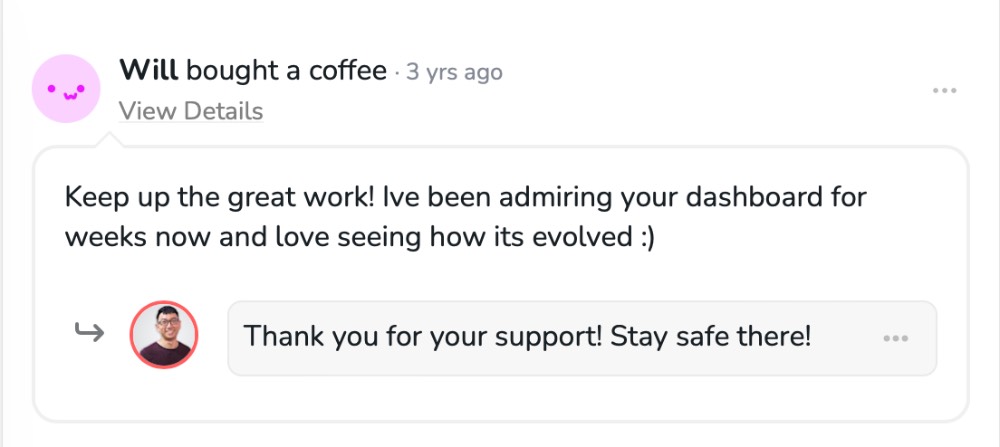Click the dot separator before the timestamp

tap(397, 73)
